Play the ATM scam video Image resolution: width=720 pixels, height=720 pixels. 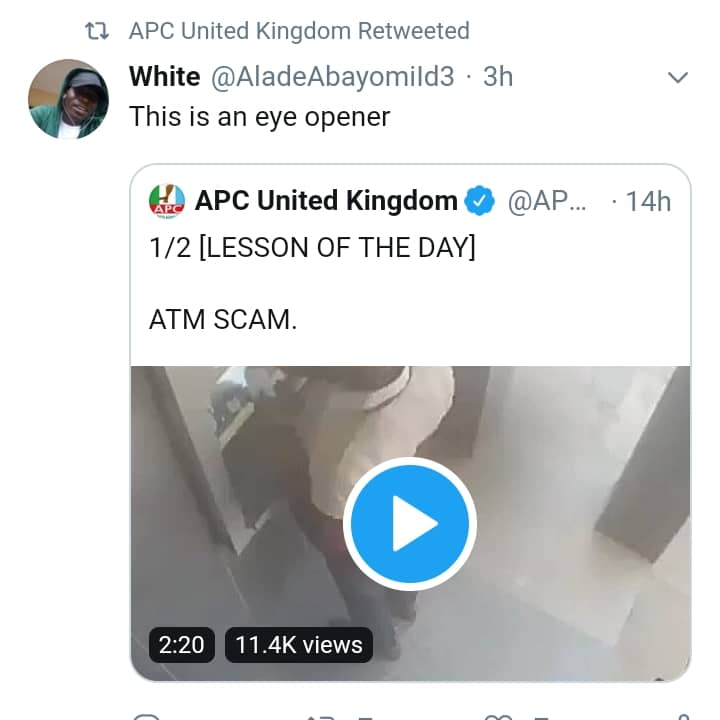[x=410, y=524]
